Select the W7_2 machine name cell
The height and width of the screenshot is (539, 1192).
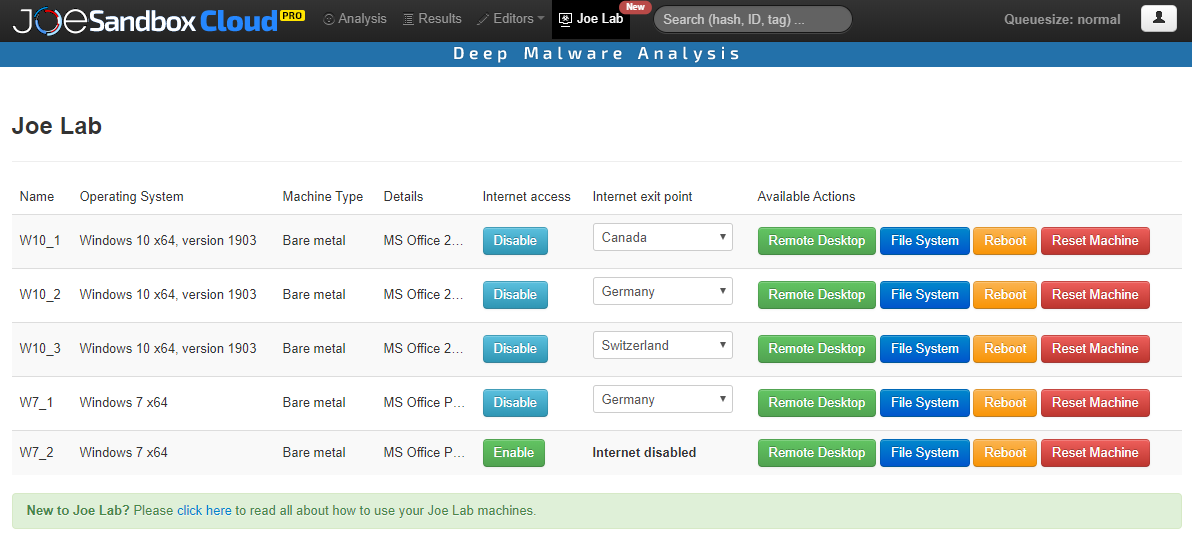click(36, 453)
